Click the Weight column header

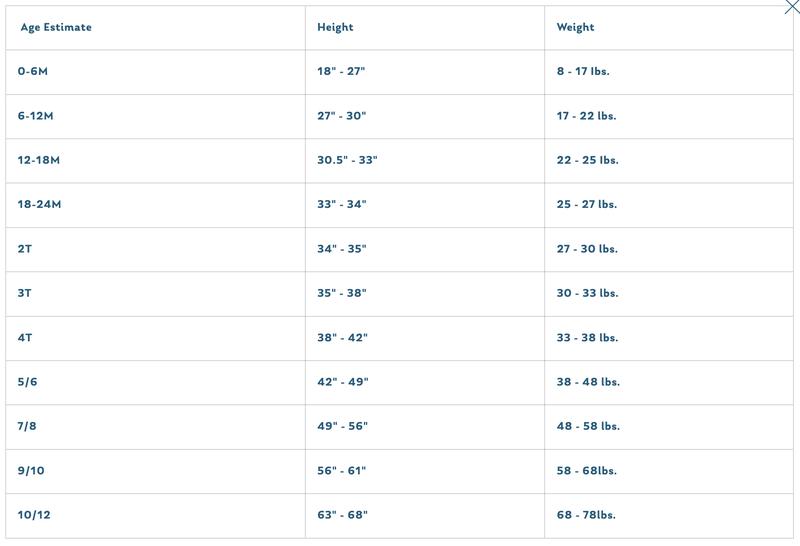(575, 27)
